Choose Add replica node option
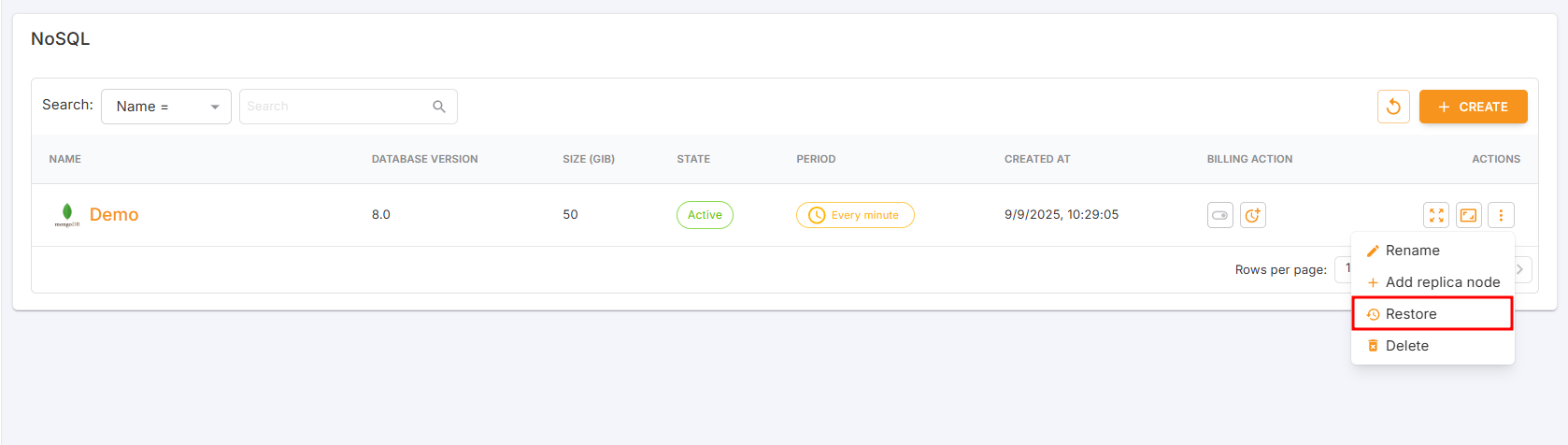This screenshot has width=1568, height=445. 1442,282
